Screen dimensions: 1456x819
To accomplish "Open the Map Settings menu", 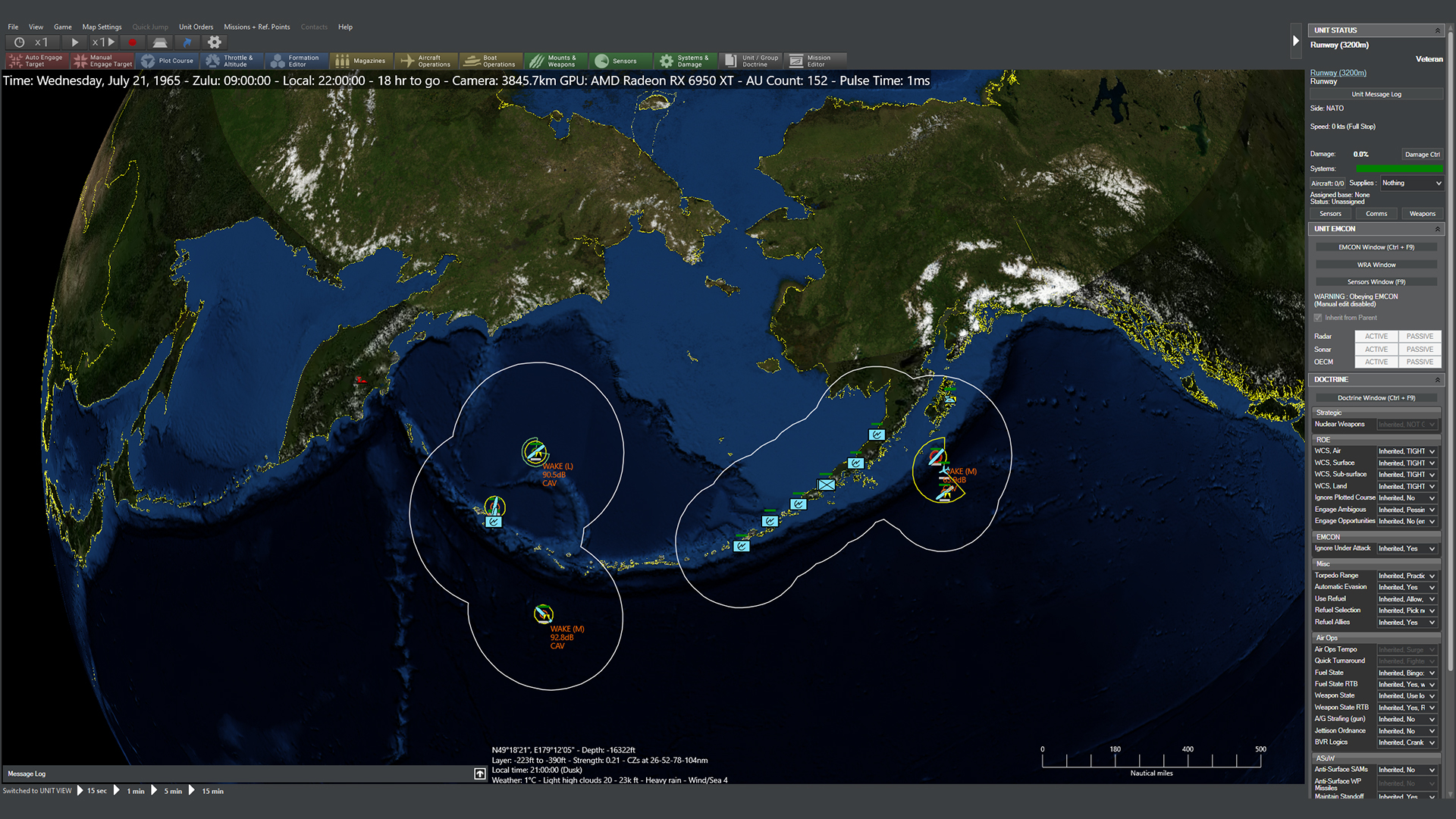I will click(x=102, y=27).
